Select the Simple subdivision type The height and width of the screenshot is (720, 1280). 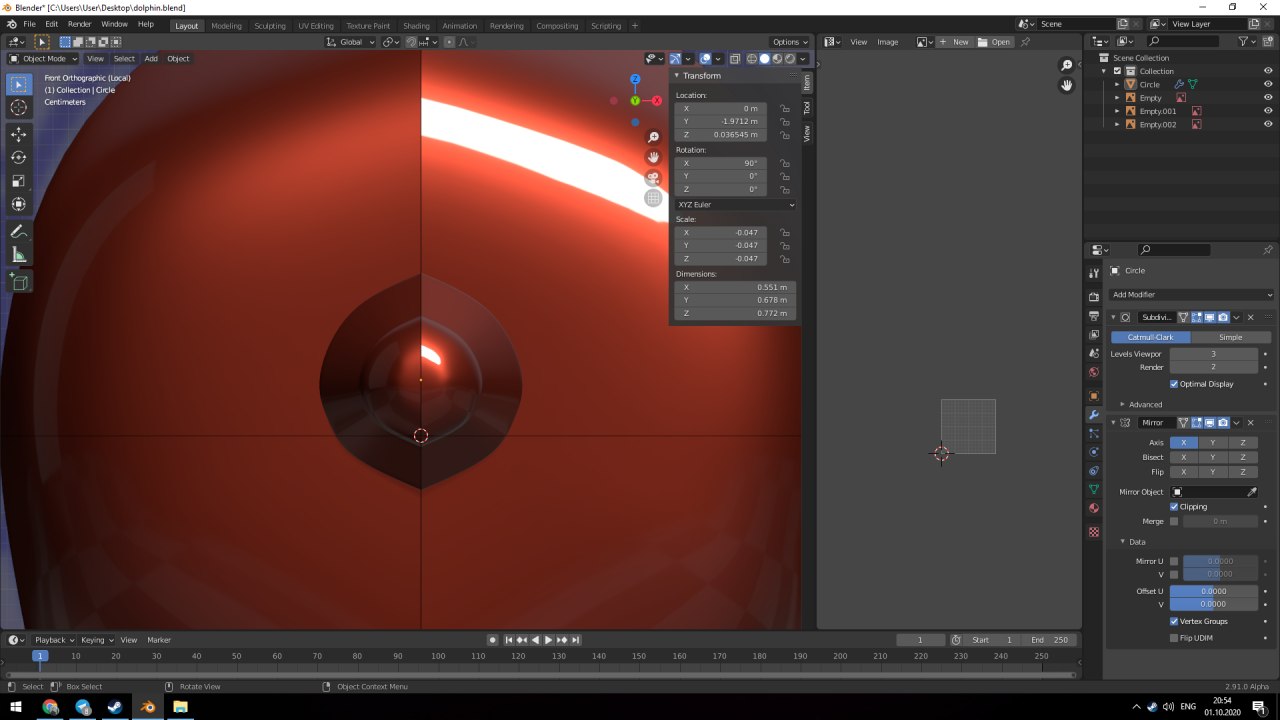click(x=1230, y=337)
